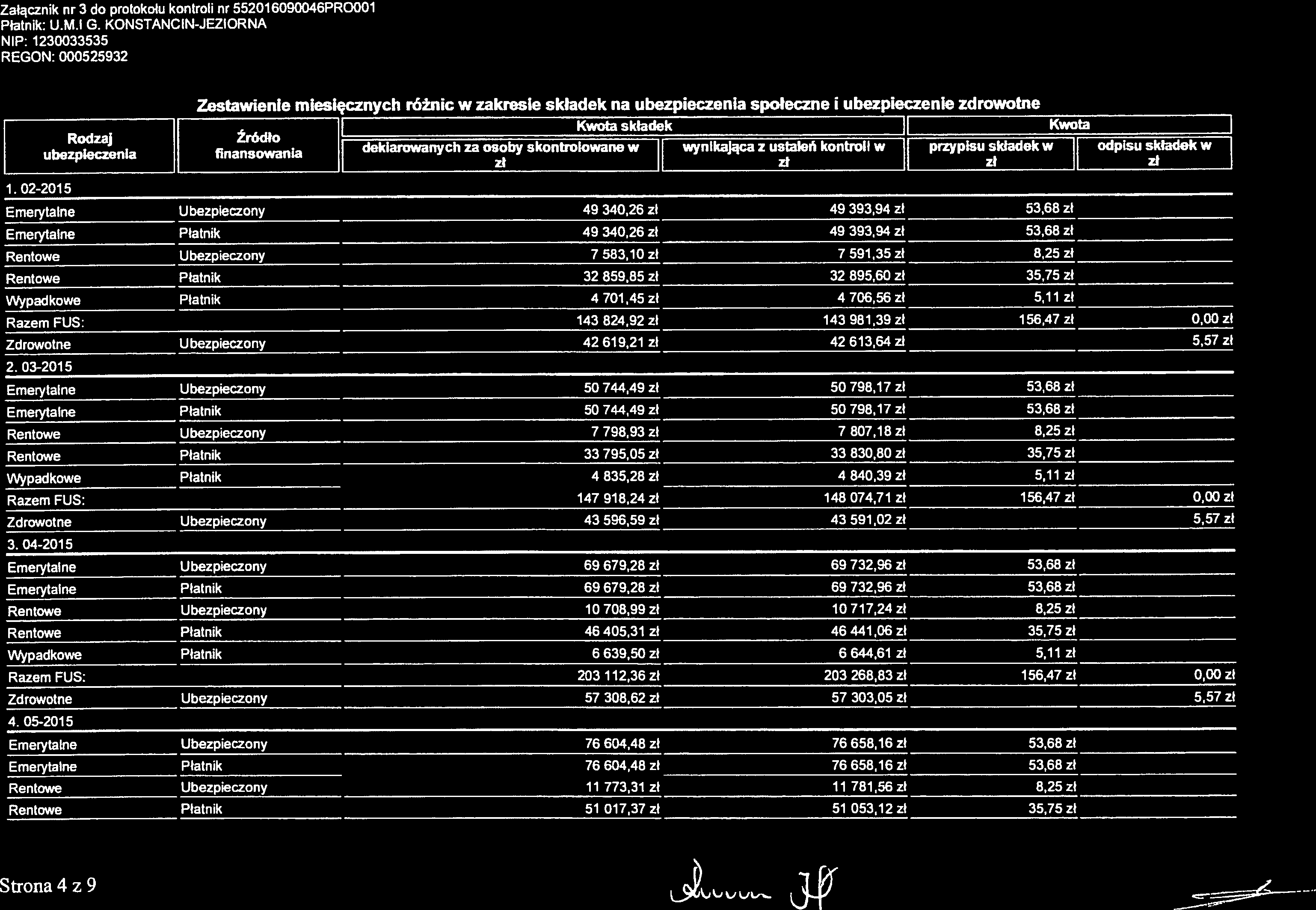Click the section heading 4. 05-2015
This screenshot has height=910, width=1316.
point(41,721)
